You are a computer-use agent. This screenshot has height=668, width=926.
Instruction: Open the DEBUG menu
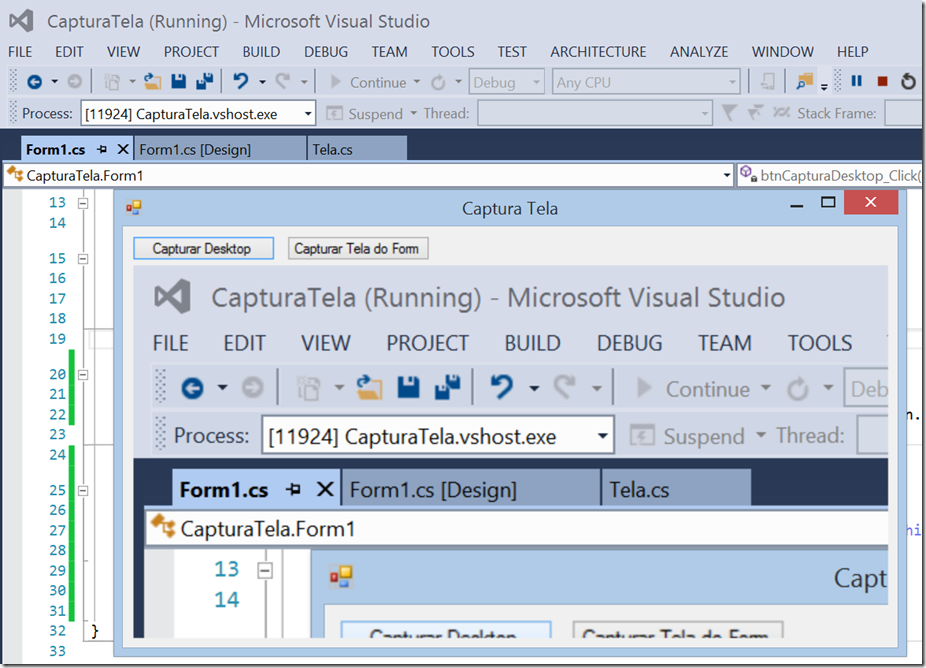point(326,52)
